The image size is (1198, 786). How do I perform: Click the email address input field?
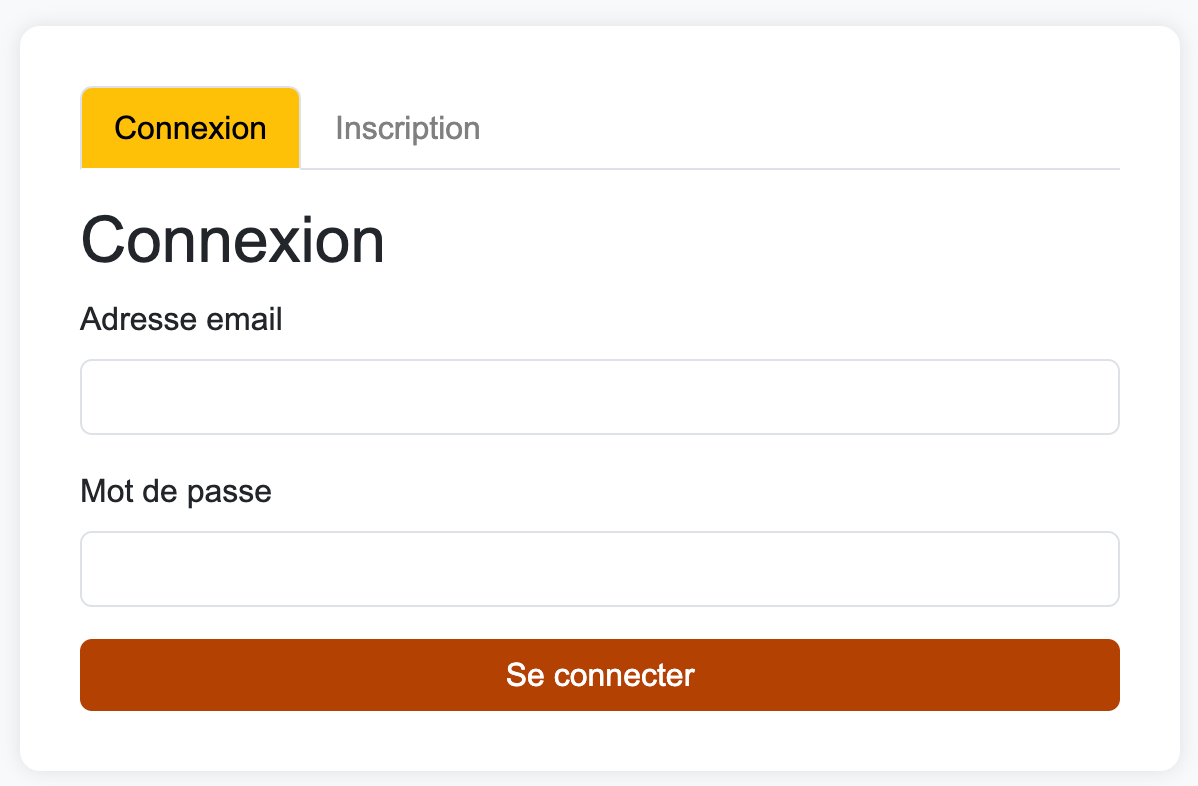pyautogui.click(x=599, y=396)
